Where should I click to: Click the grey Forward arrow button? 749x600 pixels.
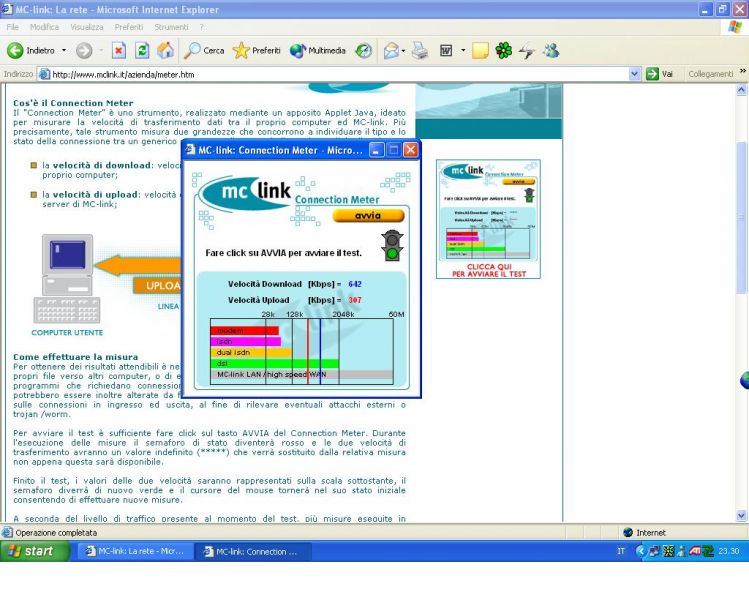click(x=84, y=50)
